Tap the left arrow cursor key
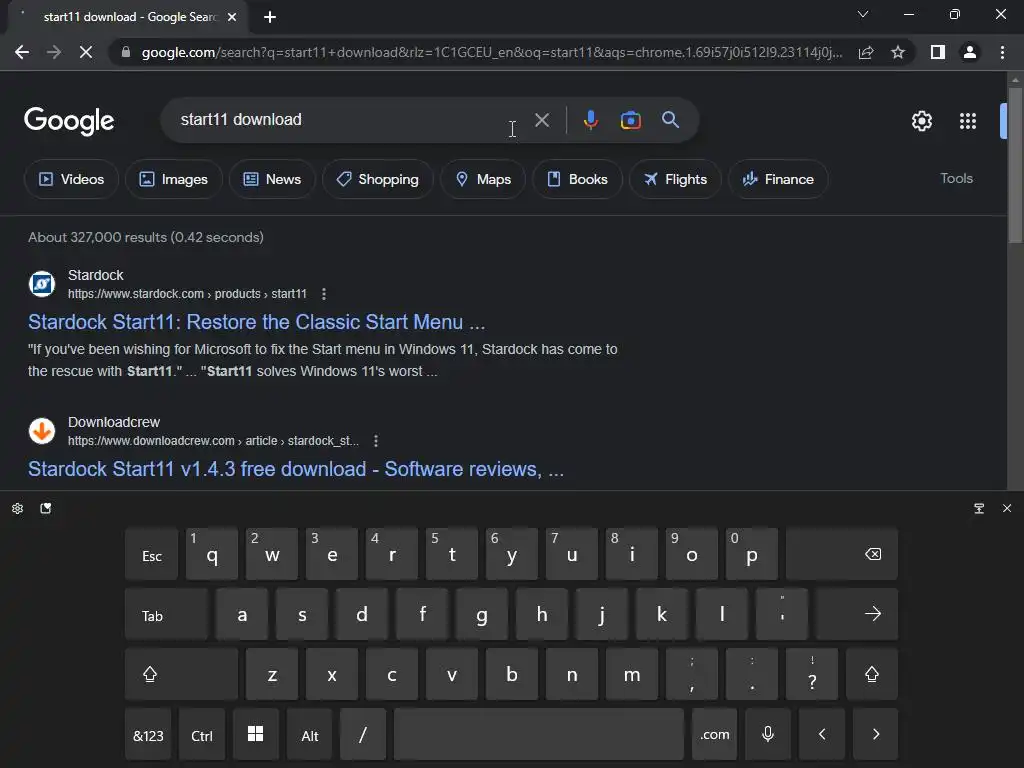The width and height of the screenshot is (1024, 768). [822, 735]
